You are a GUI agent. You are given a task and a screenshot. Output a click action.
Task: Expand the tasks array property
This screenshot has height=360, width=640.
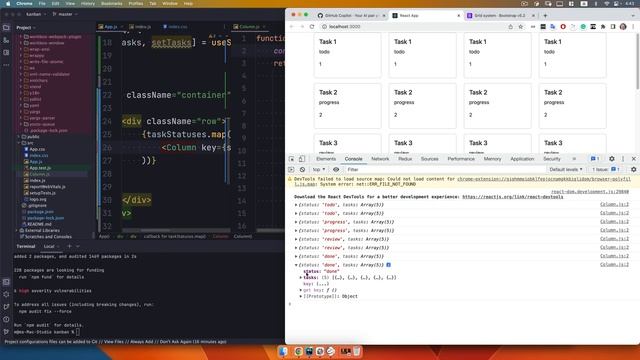tap(301, 278)
